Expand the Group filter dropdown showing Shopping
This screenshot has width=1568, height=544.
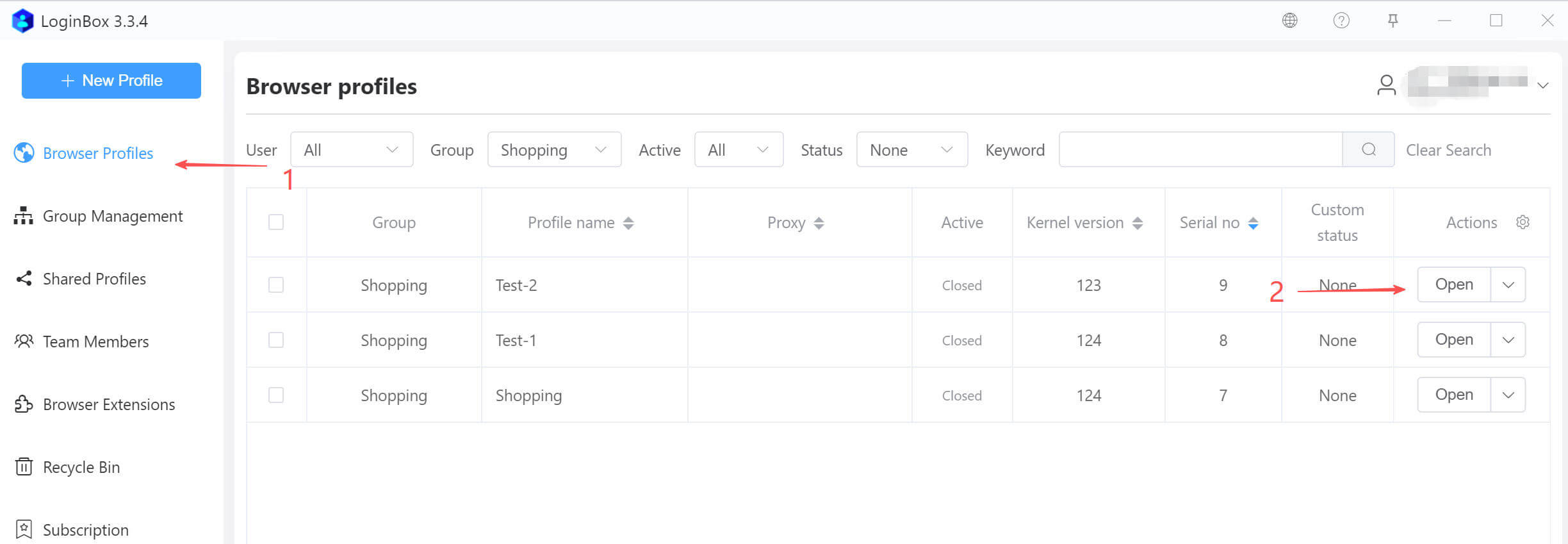pyautogui.click(x=554, y=149)
